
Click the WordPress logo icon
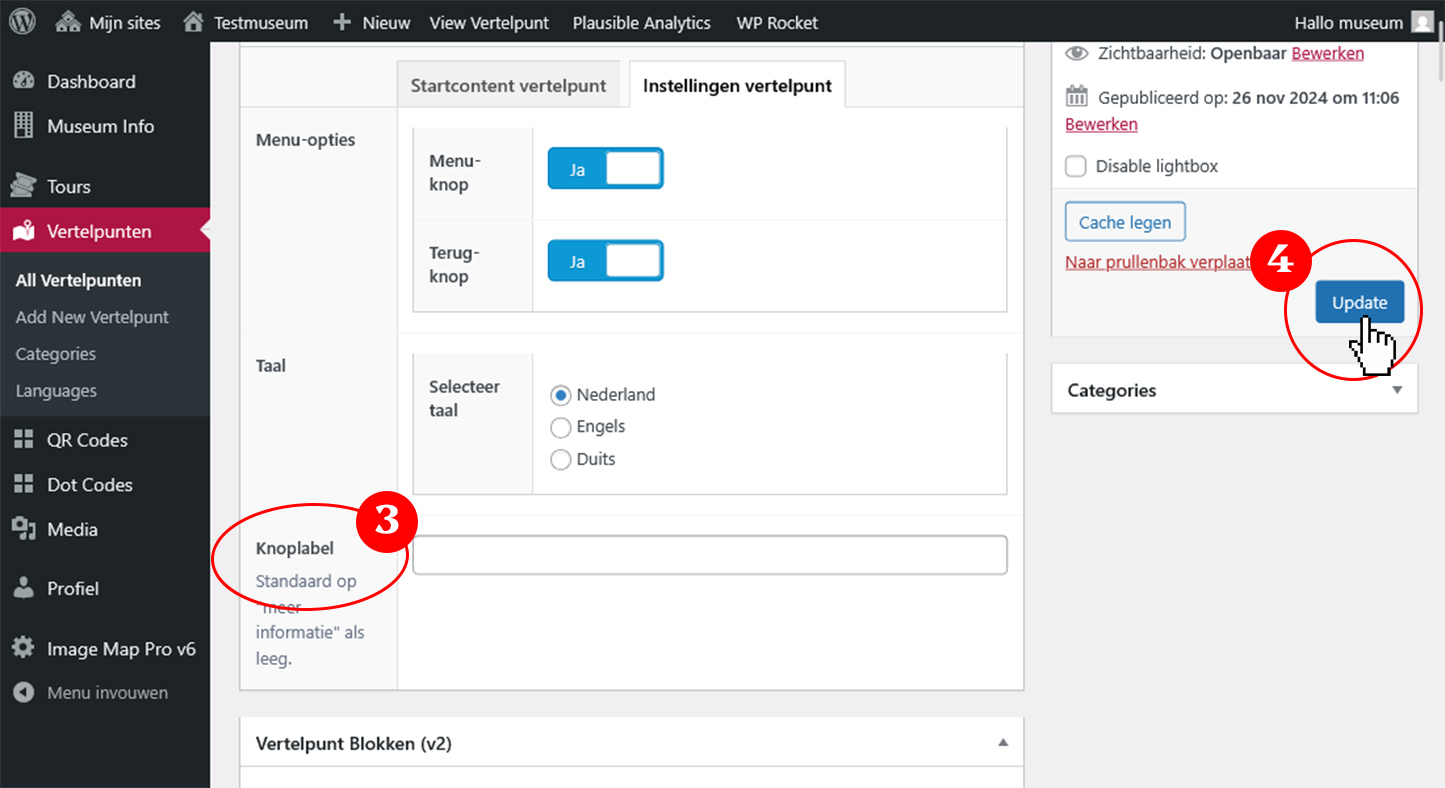click(x=23, y=21)
